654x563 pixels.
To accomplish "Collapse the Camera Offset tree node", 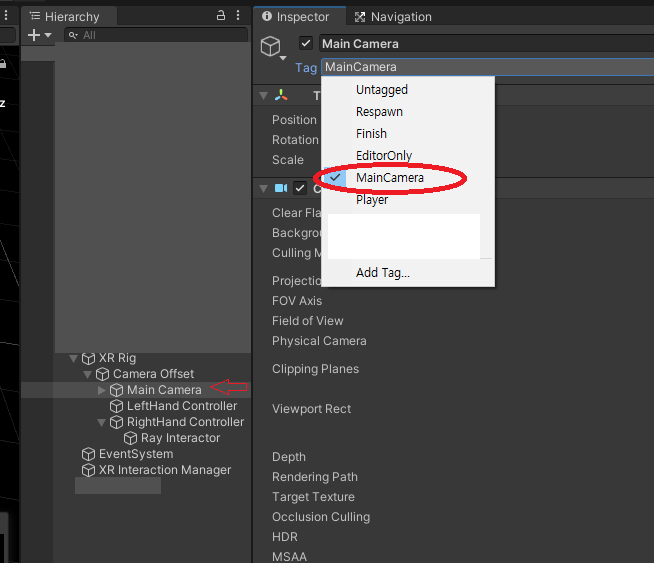I will [x=88, y=374].
